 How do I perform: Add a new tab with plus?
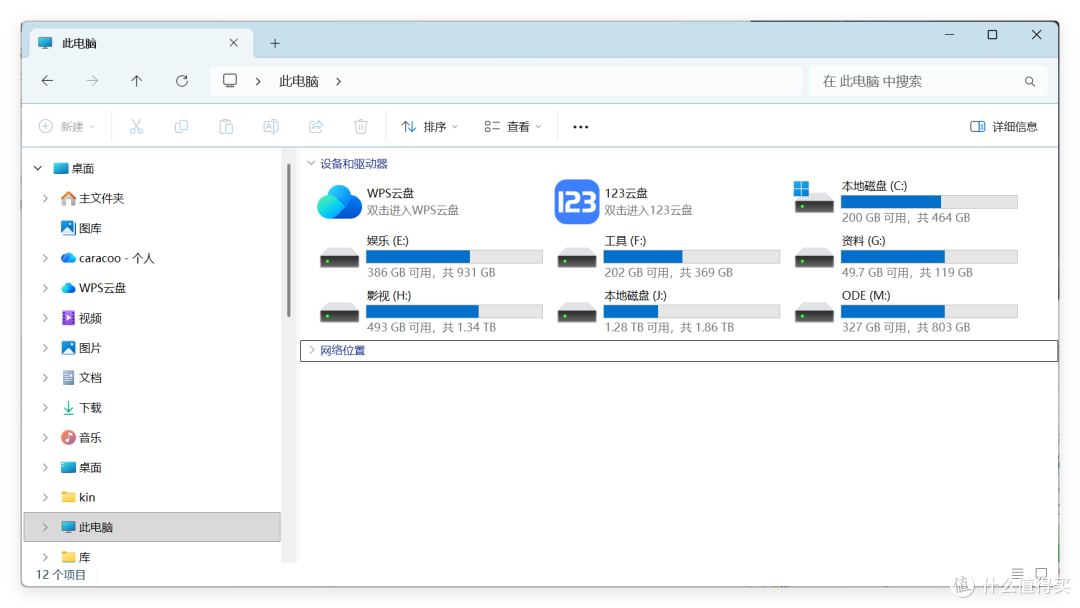tap(275, 43)
